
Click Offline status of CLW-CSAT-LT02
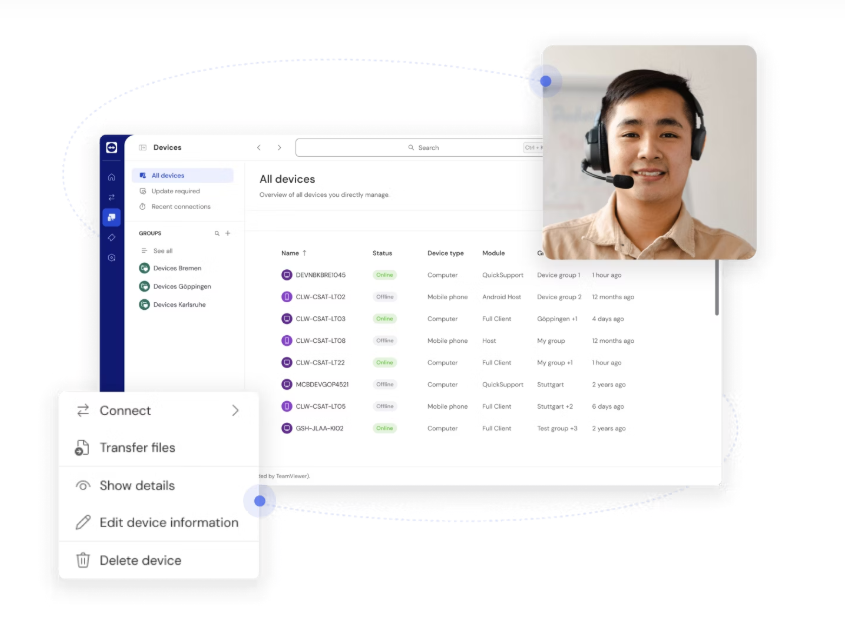point(385,297)
